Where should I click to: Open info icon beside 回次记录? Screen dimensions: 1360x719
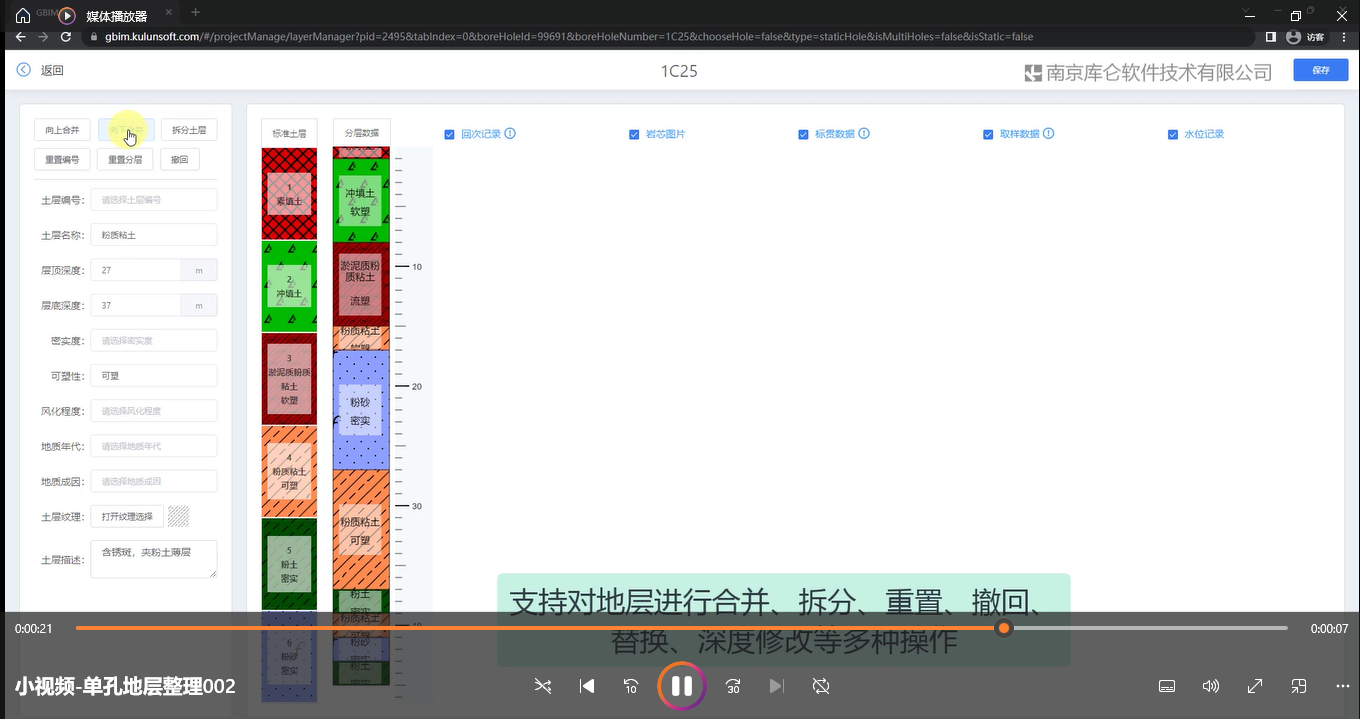coord(510,134)
